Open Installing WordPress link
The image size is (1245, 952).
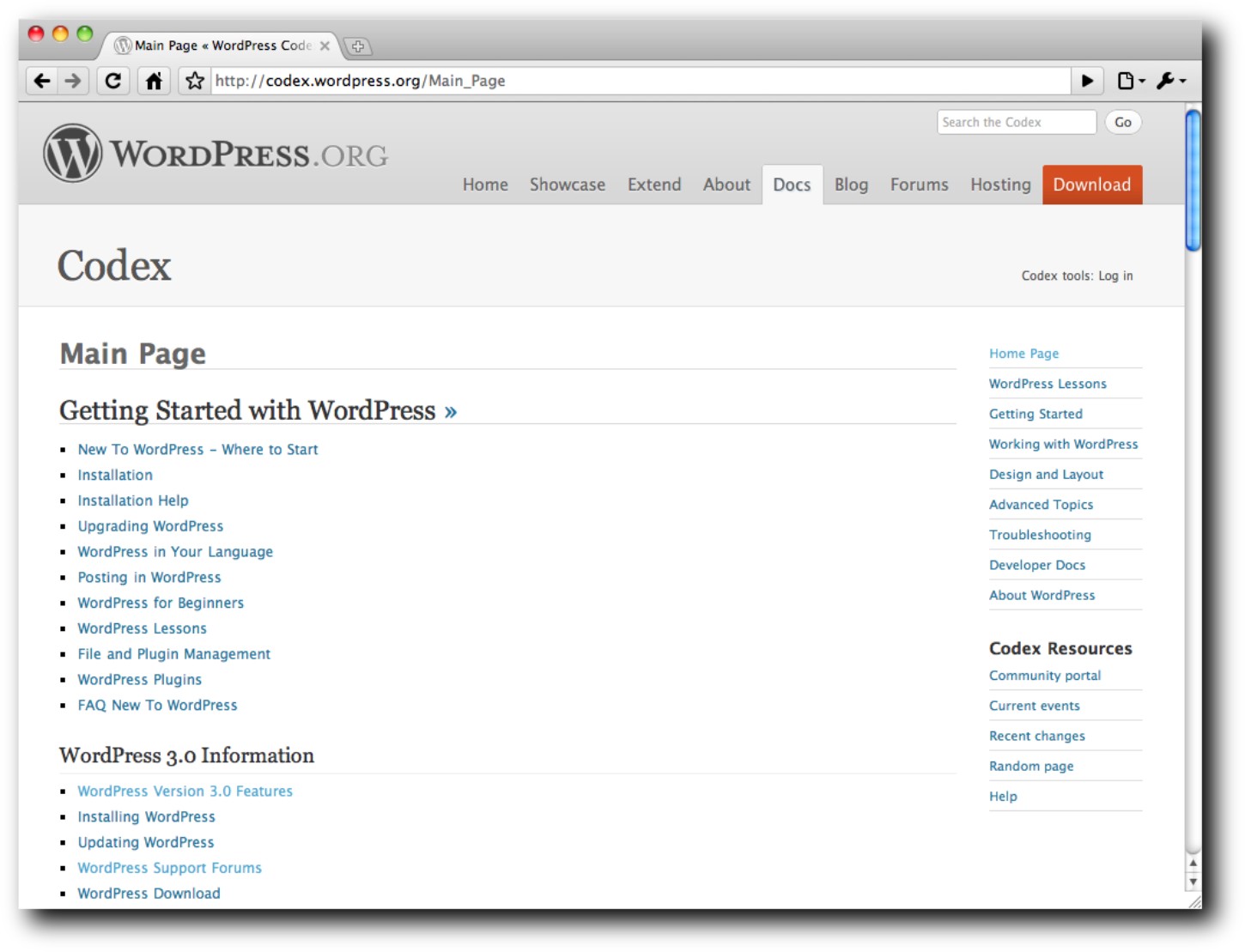coord(146,817)
